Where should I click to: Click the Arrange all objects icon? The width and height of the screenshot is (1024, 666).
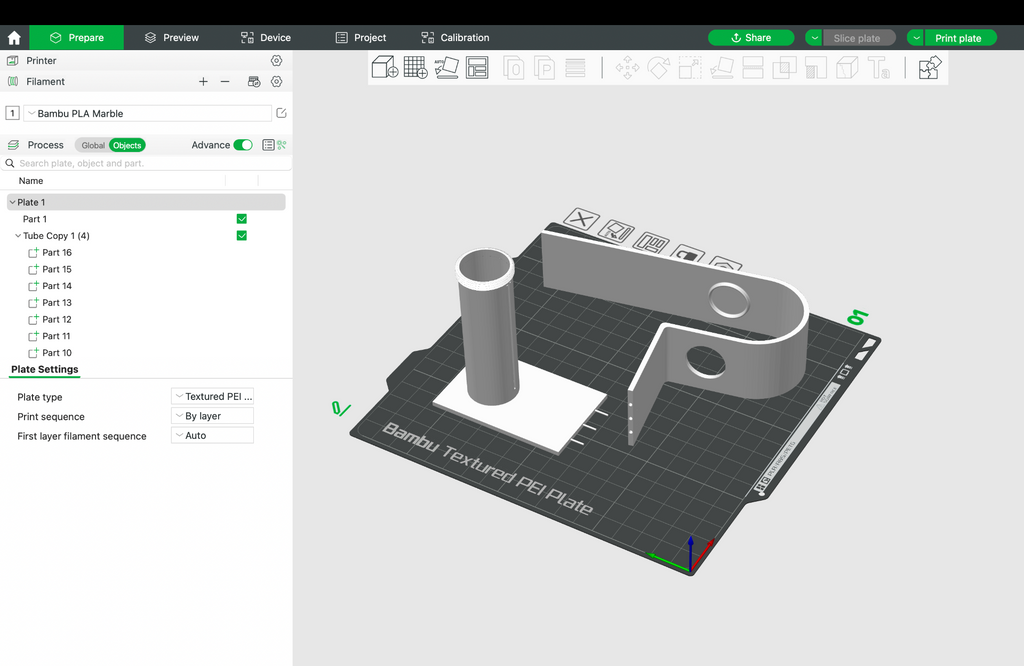pos(477,67)
